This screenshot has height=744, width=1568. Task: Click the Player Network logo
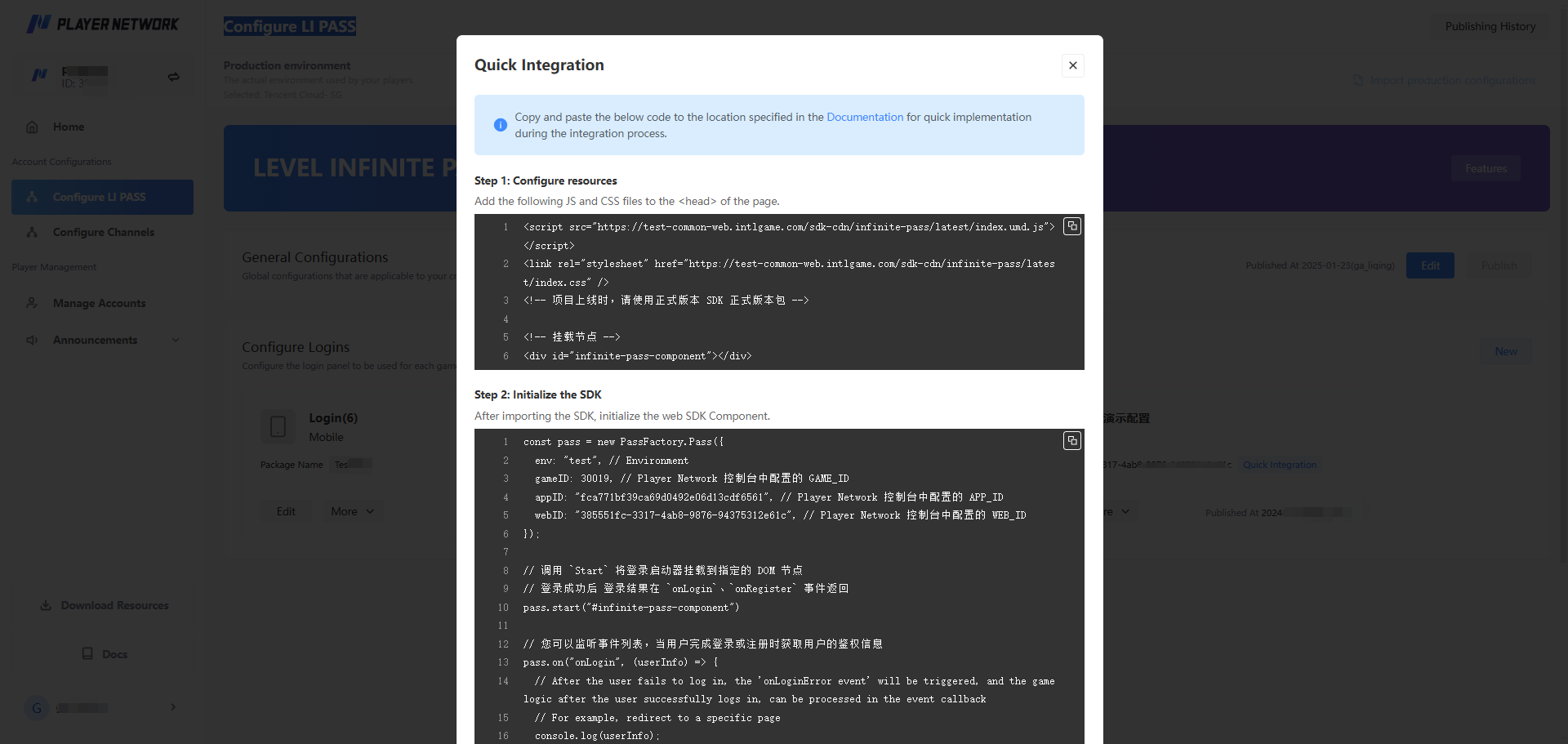(102, 24)
